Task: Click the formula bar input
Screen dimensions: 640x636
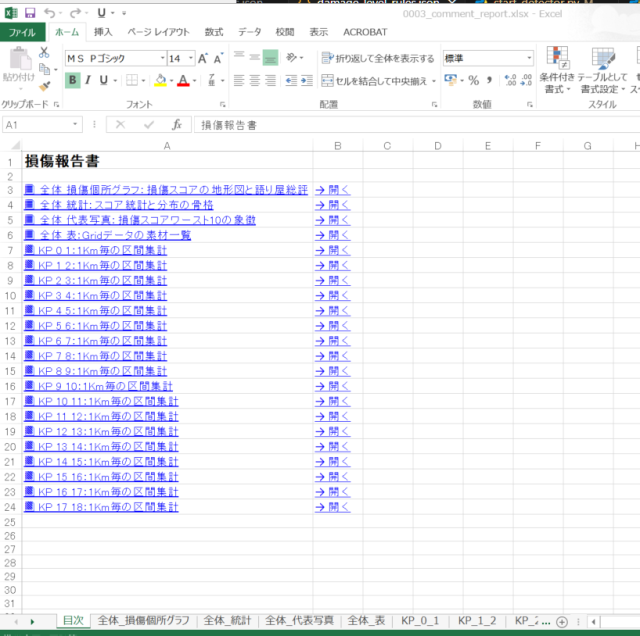Action: point(418,125)
